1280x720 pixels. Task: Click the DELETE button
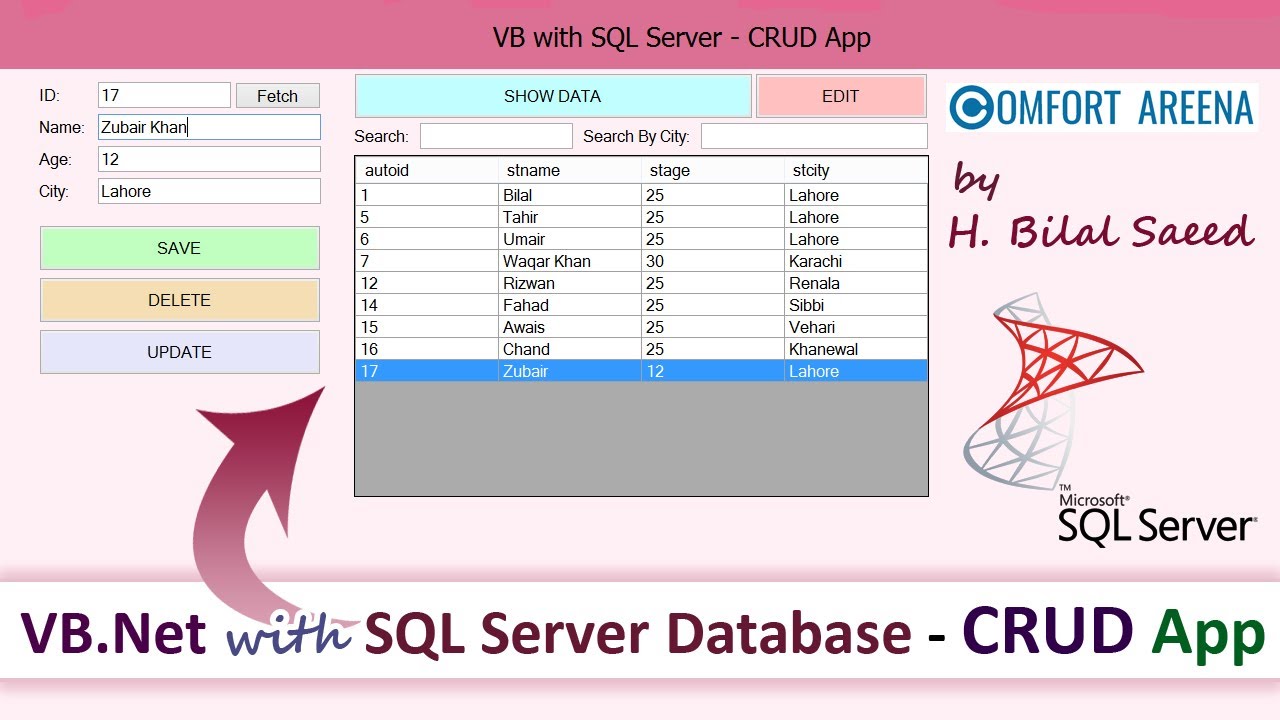(x=180, y=300)
